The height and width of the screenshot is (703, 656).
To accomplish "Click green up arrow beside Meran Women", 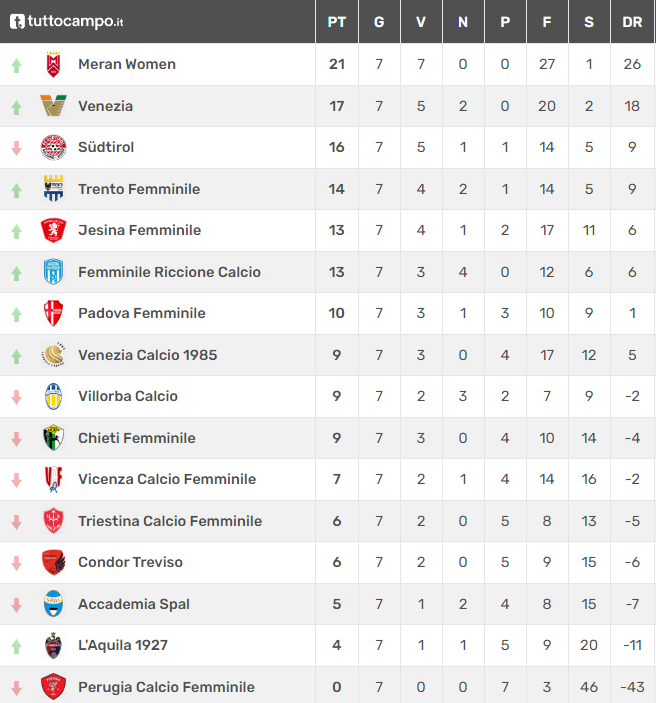I will pyautogui.click(x=17, y=65).
